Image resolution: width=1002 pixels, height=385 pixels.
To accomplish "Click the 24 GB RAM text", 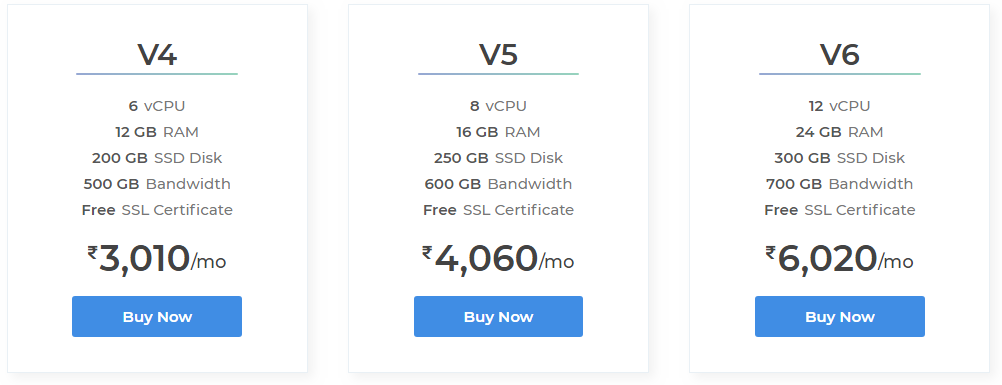I will [839, 132].
